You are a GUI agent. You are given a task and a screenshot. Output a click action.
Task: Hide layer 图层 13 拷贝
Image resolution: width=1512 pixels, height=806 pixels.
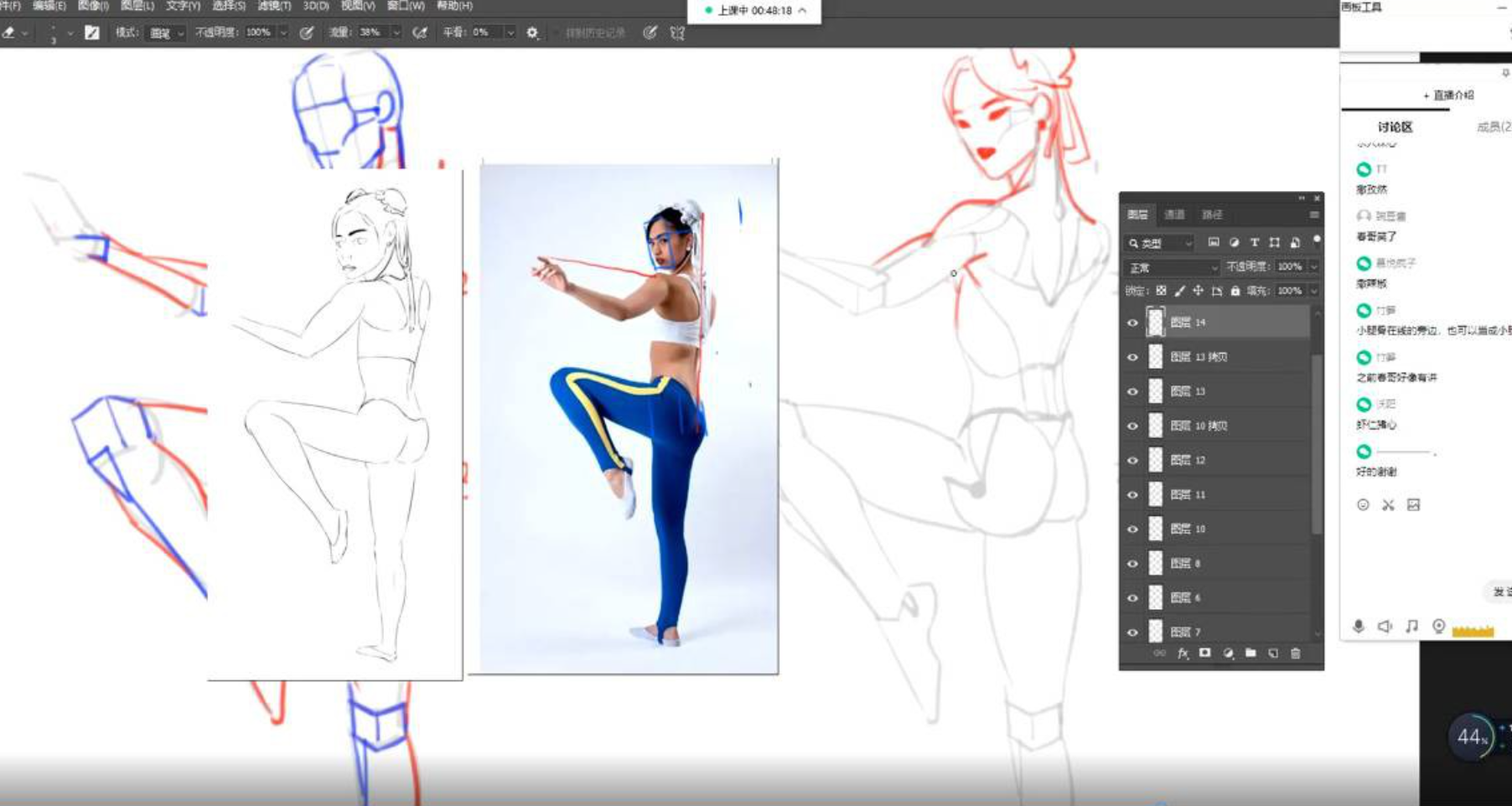click(x=1132, y=357)
